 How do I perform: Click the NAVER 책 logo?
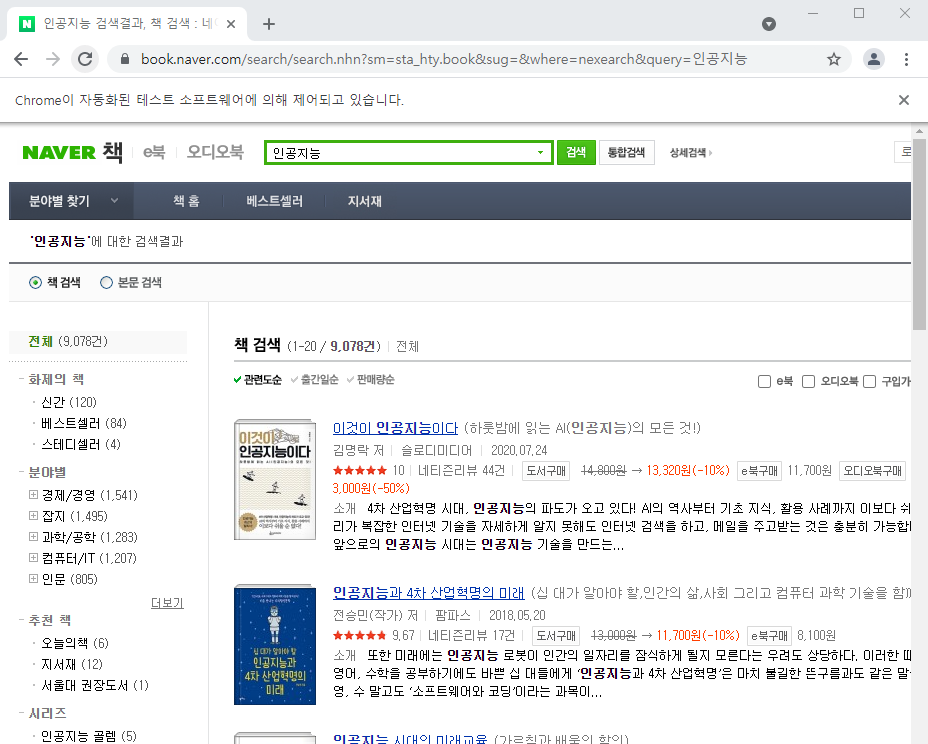click(x=73, y=152)
